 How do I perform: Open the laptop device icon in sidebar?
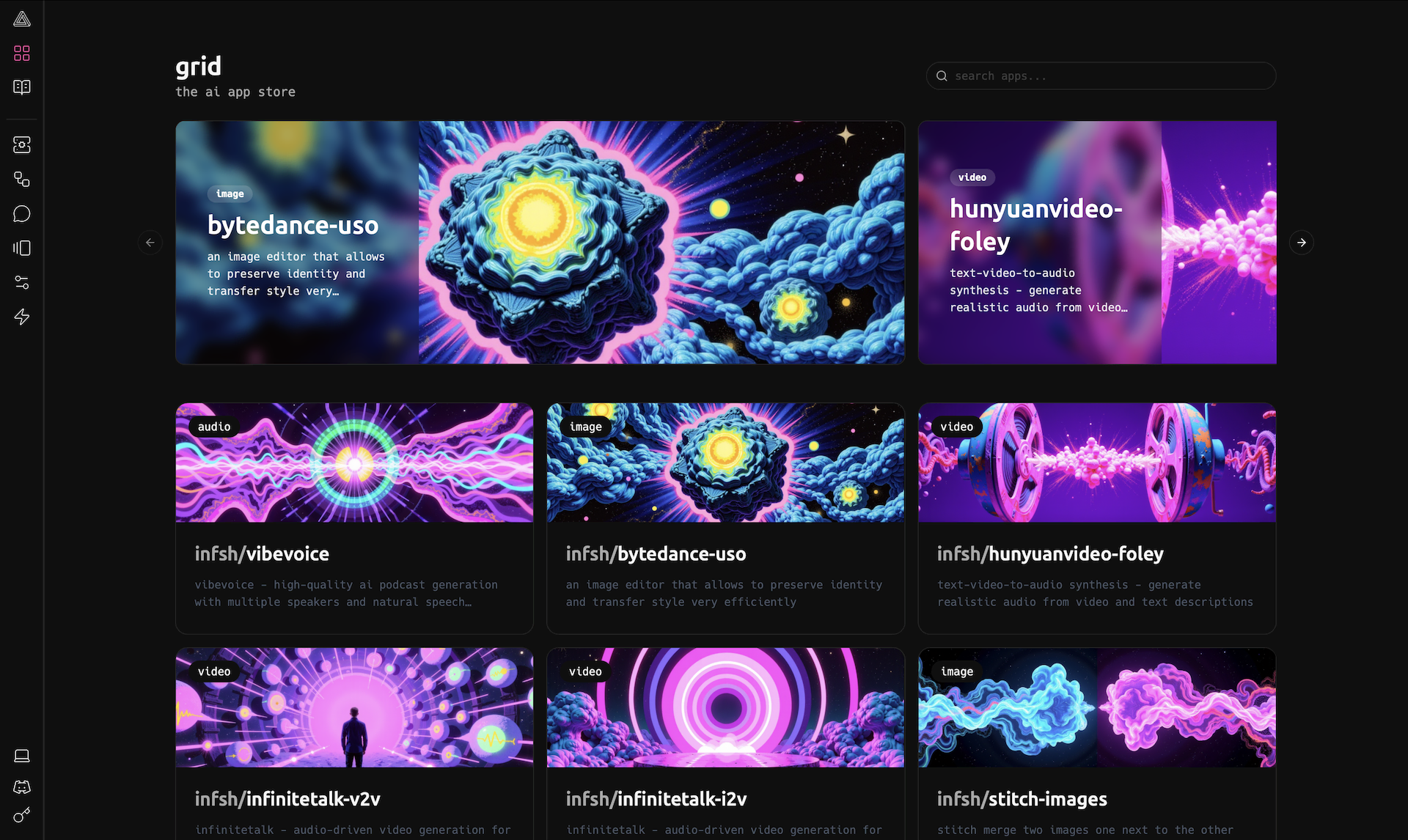click(x=21, y=756)
